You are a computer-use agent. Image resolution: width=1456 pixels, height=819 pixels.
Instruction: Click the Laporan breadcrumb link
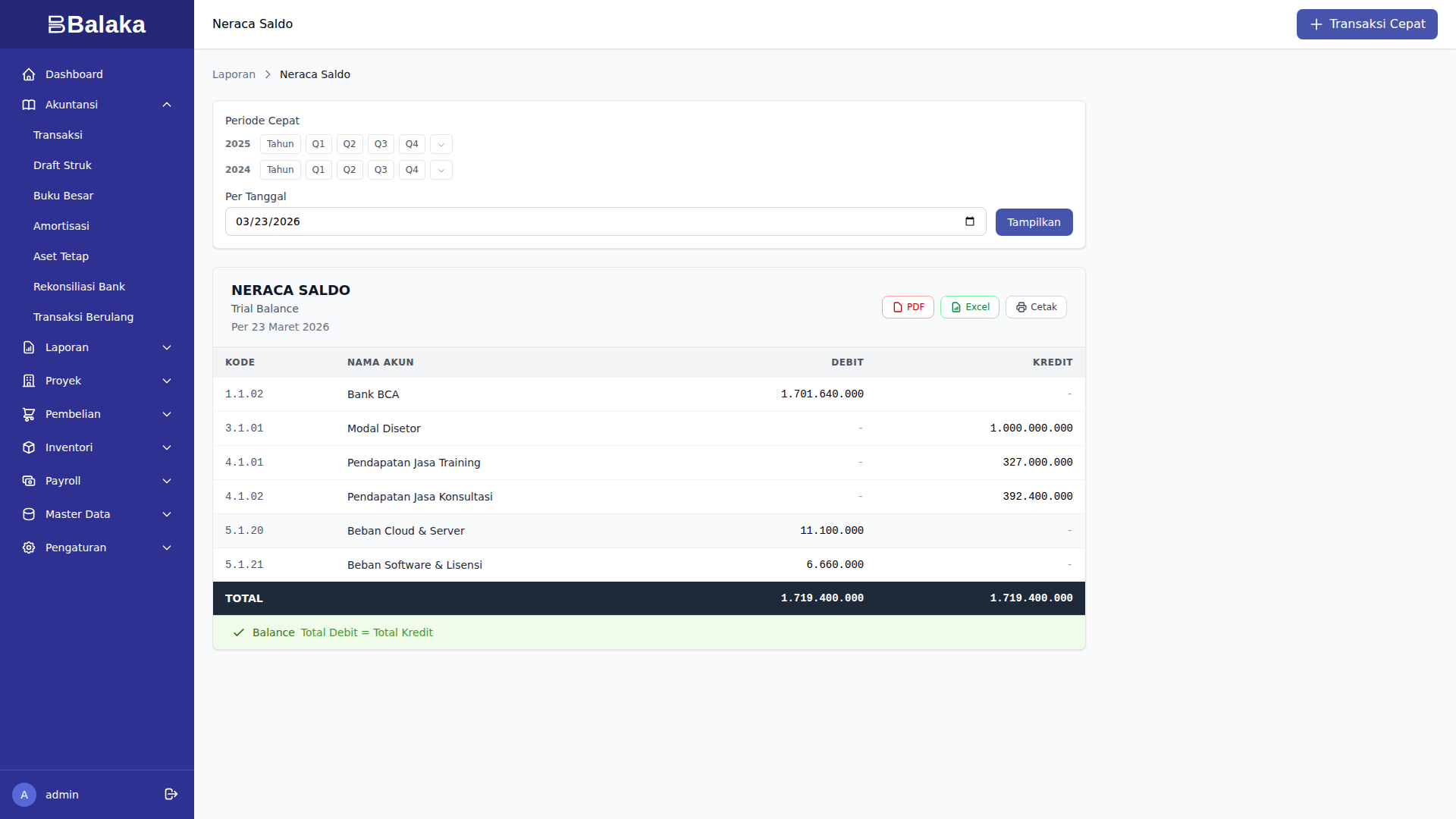234,74
